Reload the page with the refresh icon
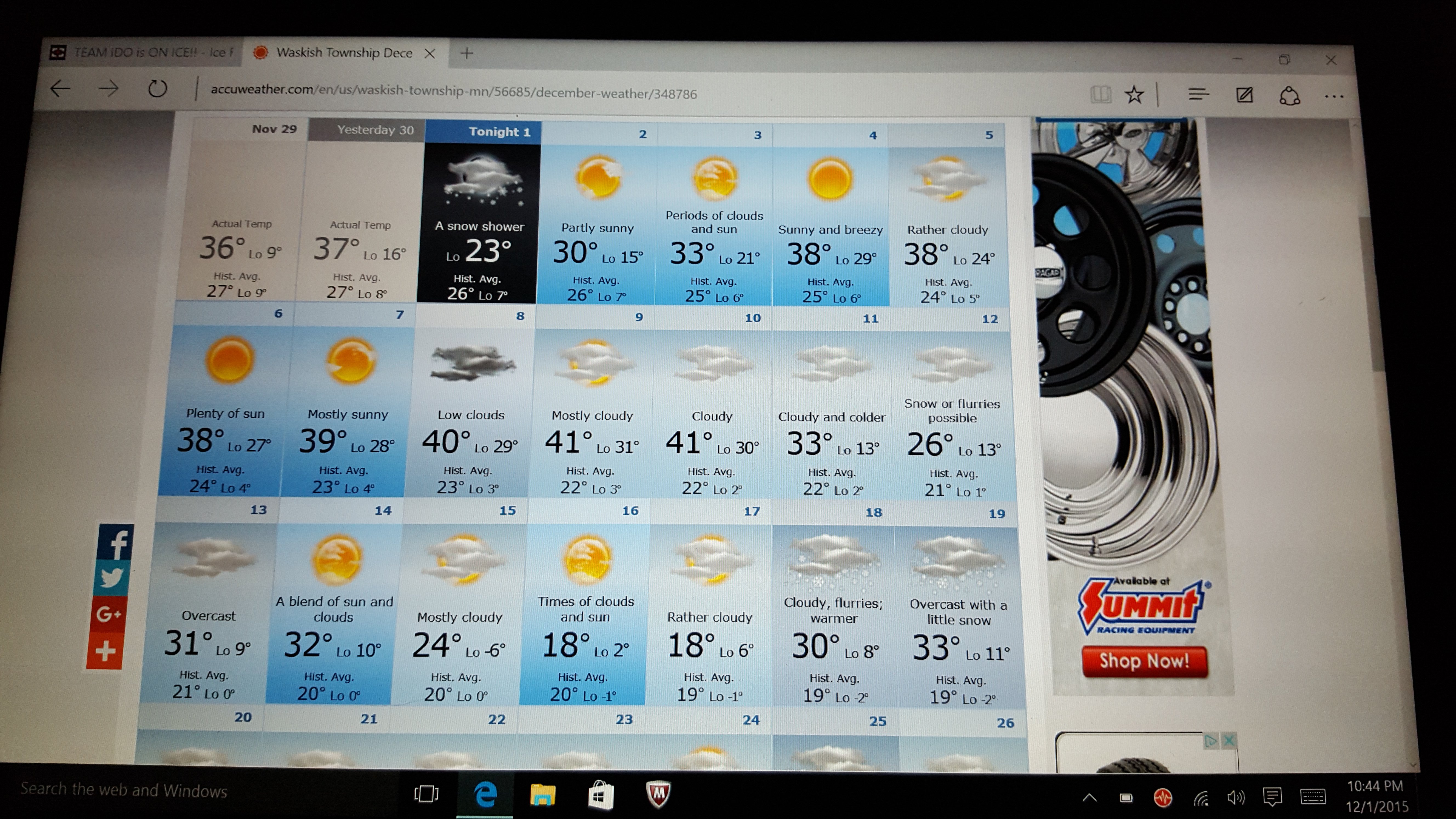 (x=157, y=89)
